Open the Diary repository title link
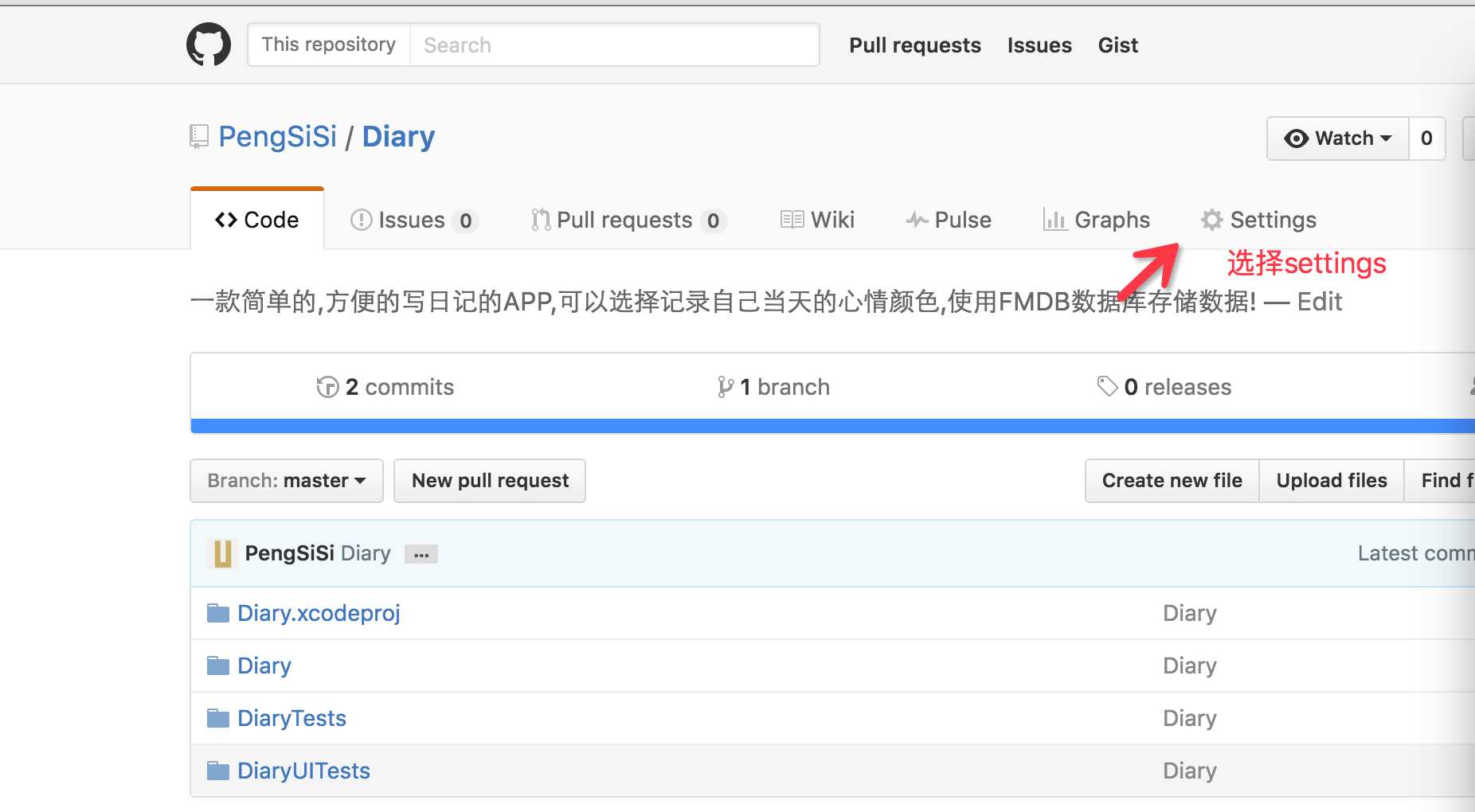The image size is (1475, 812). click(x=398, y=137)
